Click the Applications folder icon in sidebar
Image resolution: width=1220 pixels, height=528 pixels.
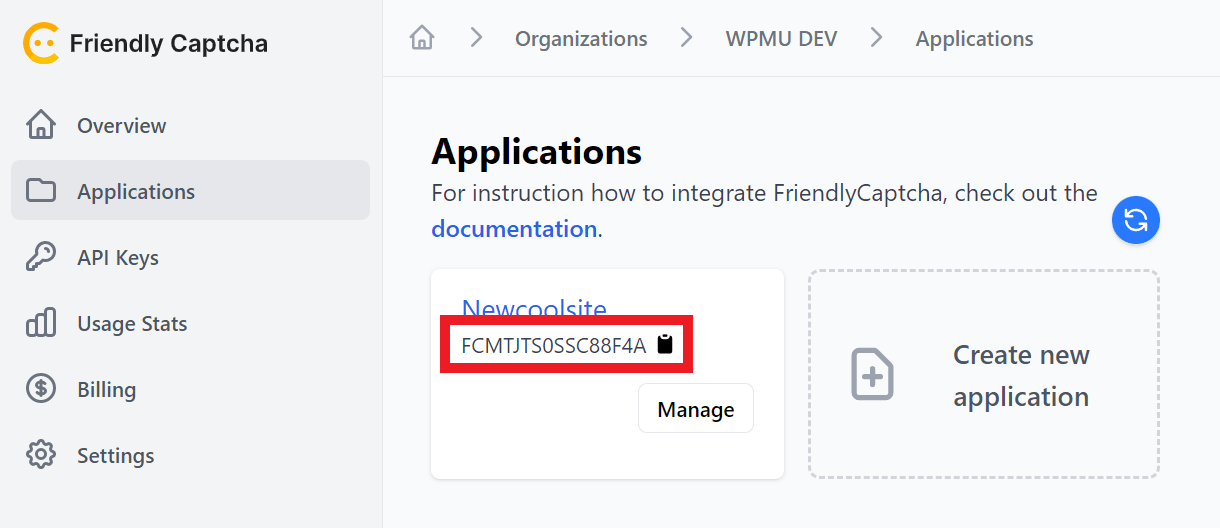41,190
